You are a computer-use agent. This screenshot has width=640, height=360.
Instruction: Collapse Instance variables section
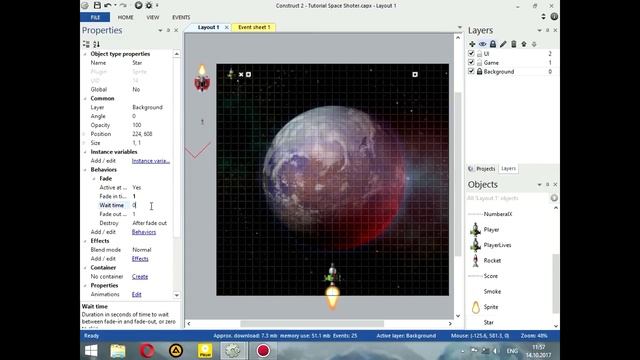[85, 152]
